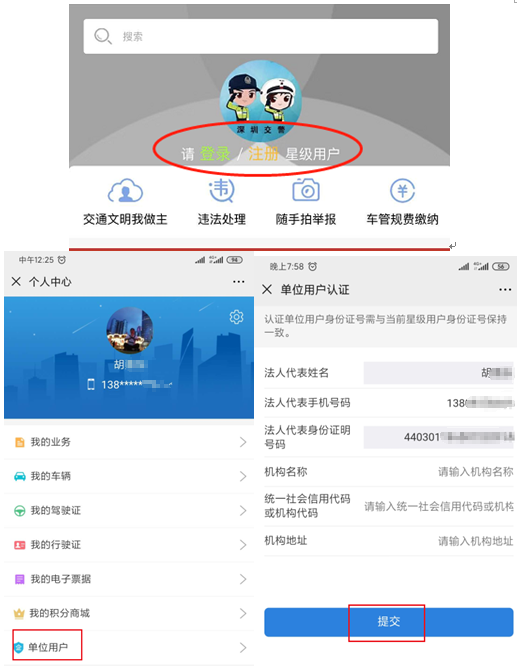The height and width of the screenshot is (666, 517).
Task: Close the 个人中心 page
Action: pyautogui.click(x=16, y=281)
